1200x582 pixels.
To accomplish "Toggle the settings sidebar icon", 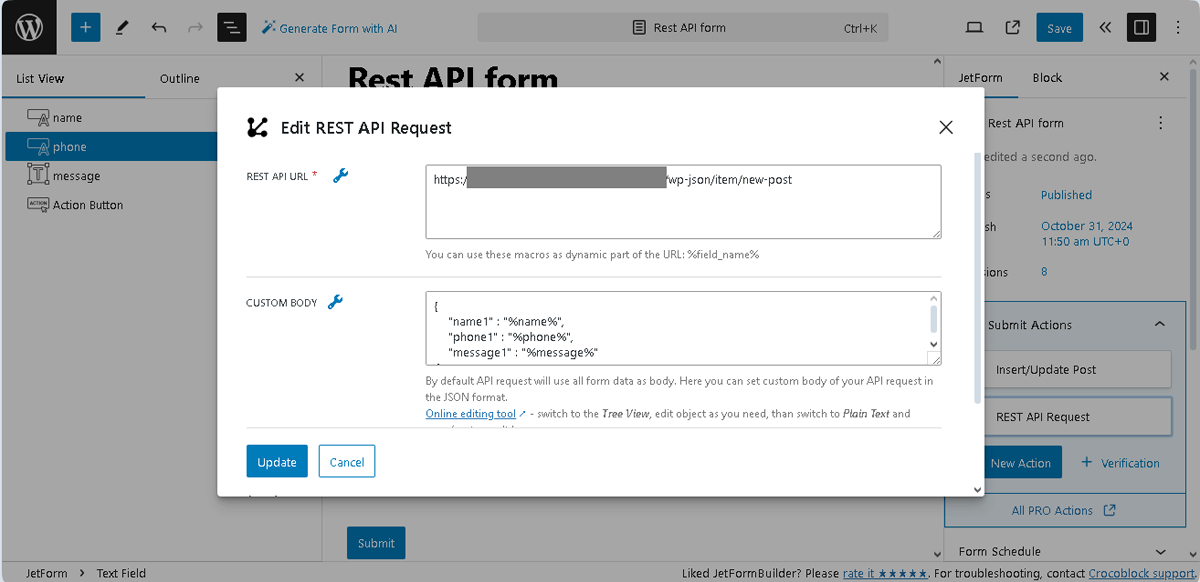I will click(1141, 28).
